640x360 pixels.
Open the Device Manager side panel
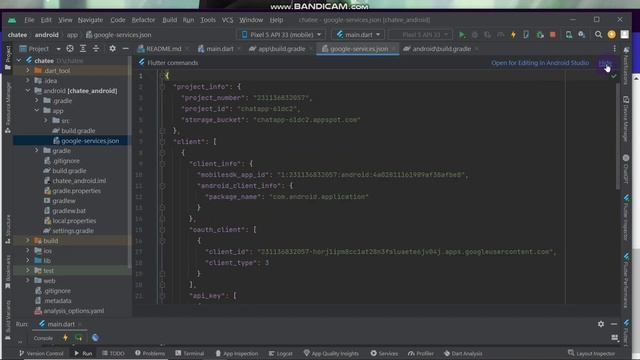pos(626,119)
